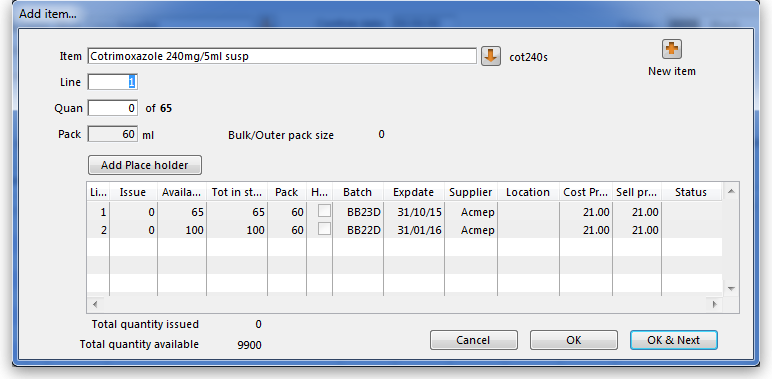Screen dimensions: 772x379
Task: Click Total quantity available value 9900
Action: 249,345
